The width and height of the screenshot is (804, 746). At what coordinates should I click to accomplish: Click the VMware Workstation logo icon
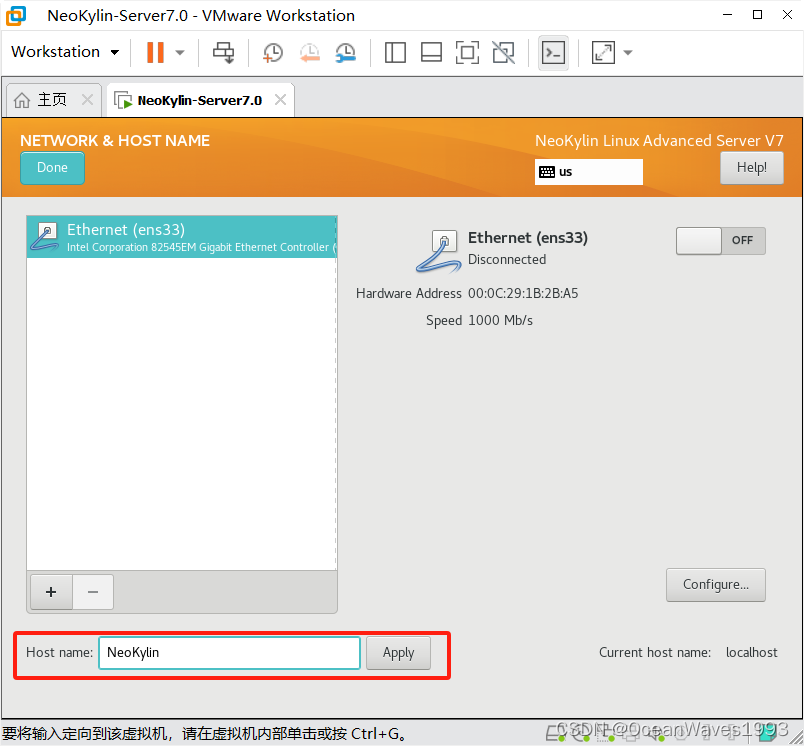pyautogui.click(x=16, y=15)
